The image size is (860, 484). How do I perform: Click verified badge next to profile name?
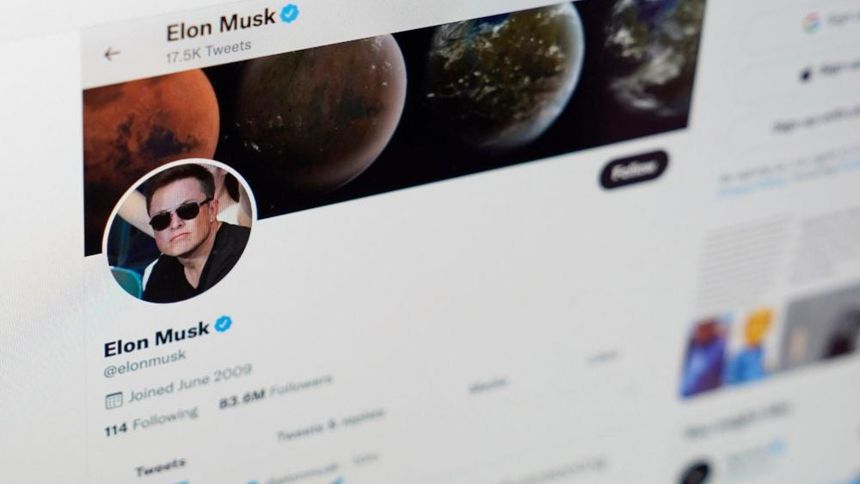click(x=223, y=324)
